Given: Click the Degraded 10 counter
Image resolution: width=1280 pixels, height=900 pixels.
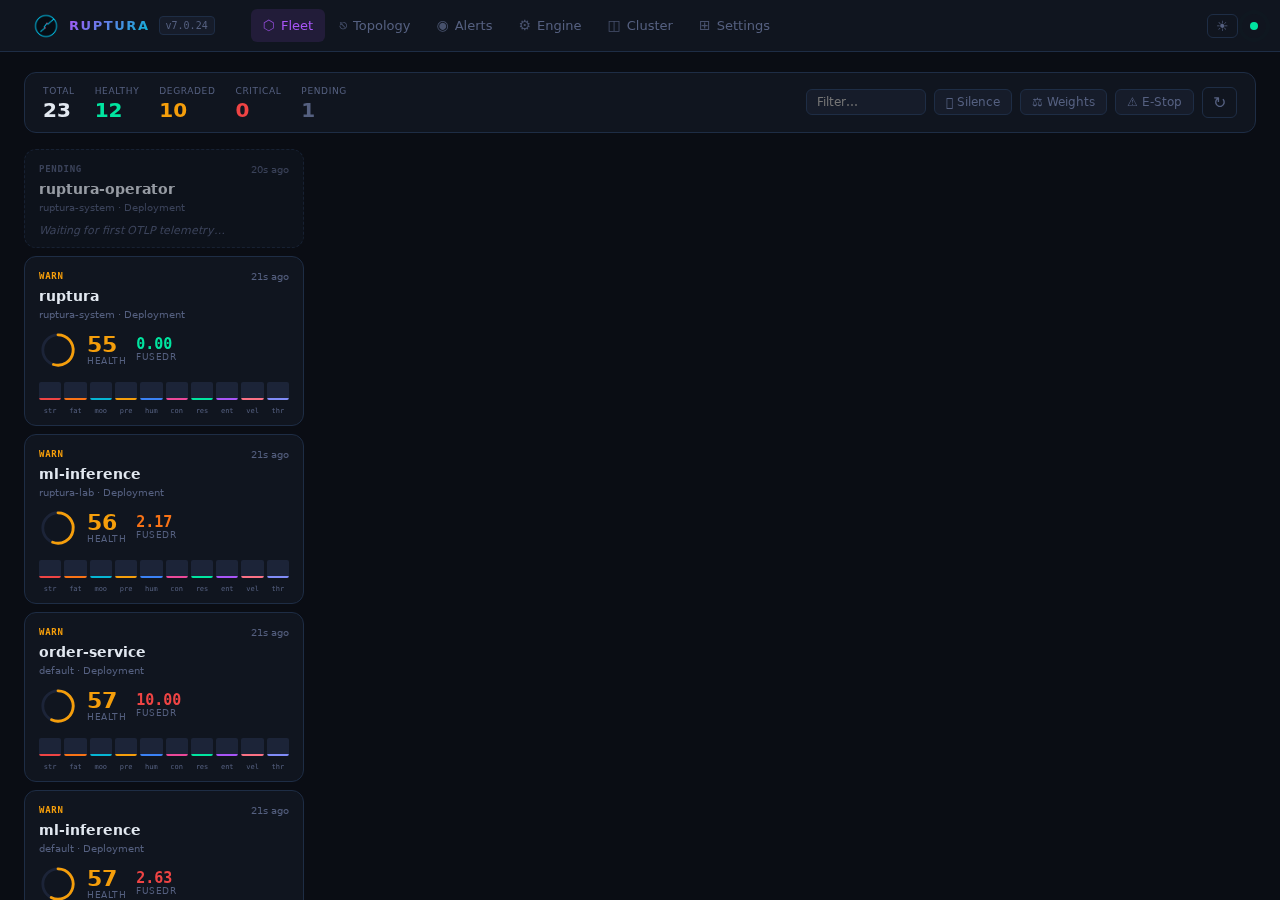Looking at the screenshot, I should [187, 103].
